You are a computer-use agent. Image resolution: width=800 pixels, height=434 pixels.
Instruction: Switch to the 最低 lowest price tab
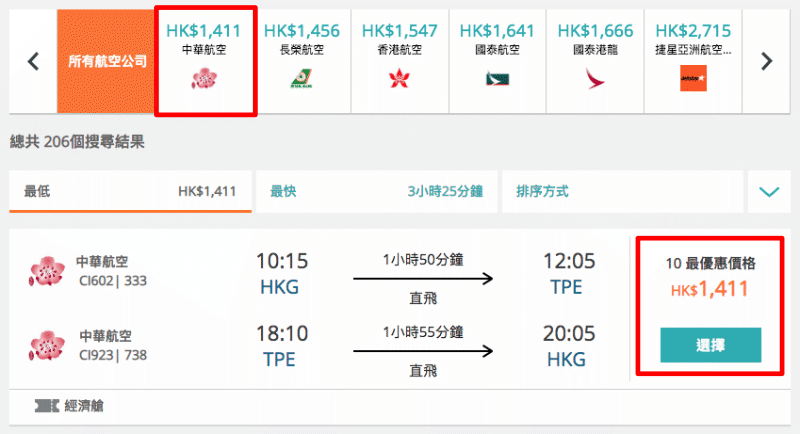[x=130, y=192]
